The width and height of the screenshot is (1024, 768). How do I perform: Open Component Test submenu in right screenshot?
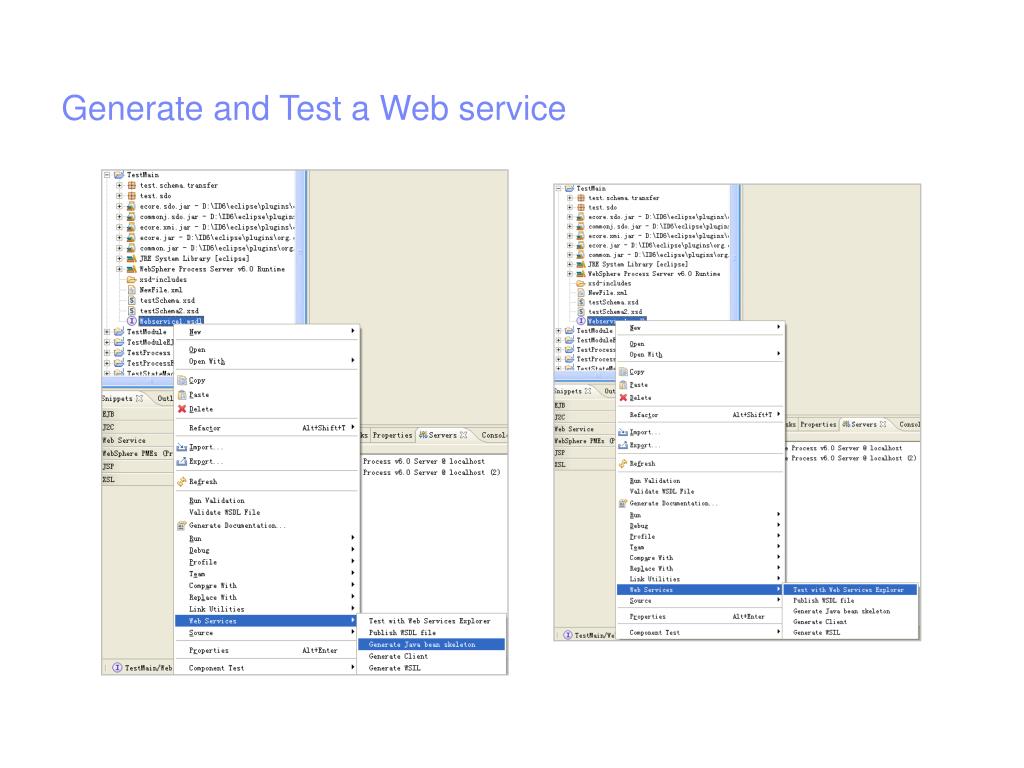click(699, 633)
